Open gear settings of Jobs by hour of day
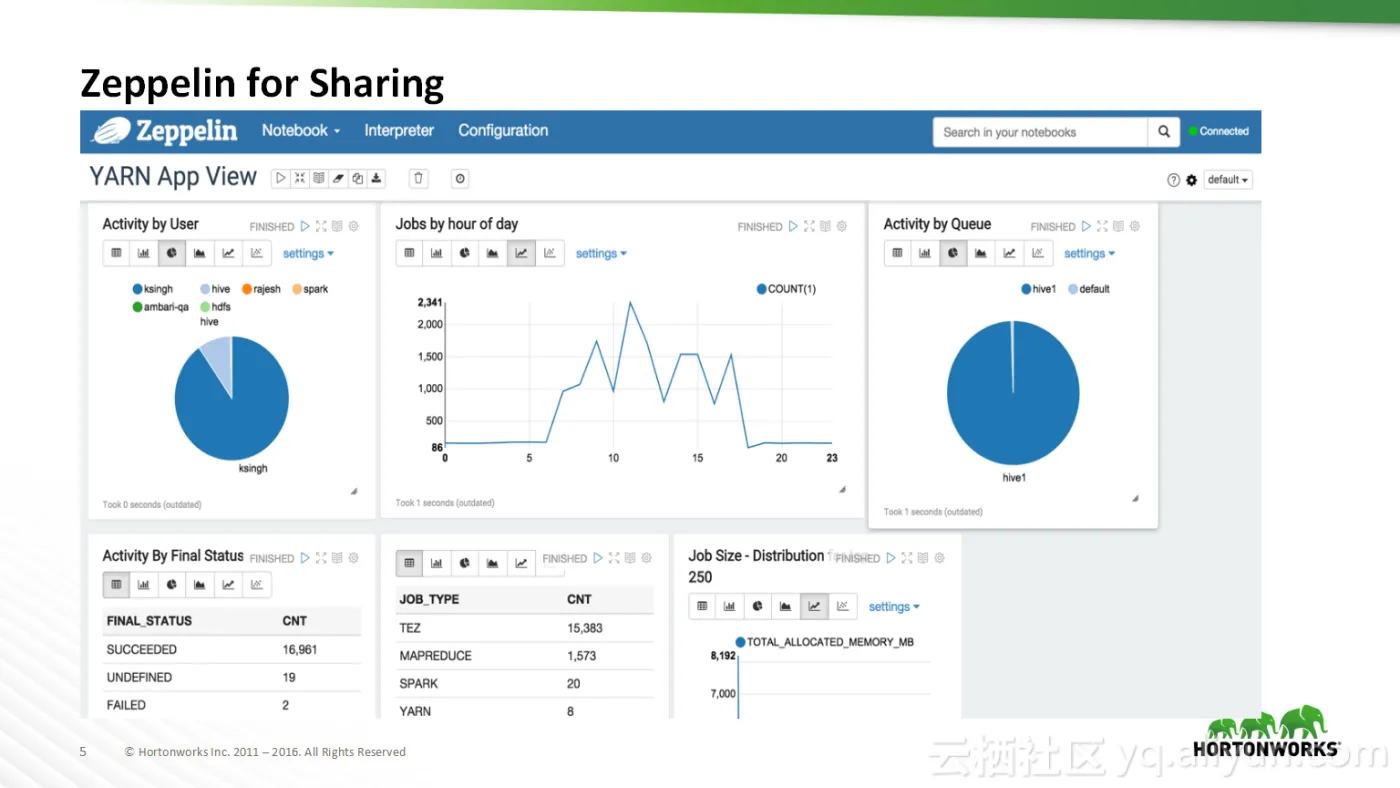This screenshot has width=1400, height=788. [x=841, y=227]
